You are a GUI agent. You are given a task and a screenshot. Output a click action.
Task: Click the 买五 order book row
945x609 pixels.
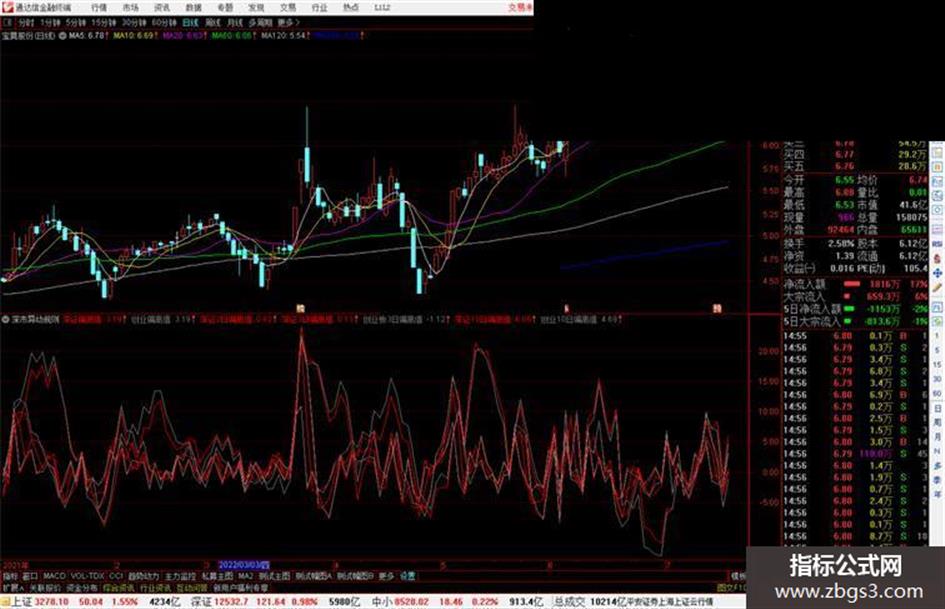(856, 166)
